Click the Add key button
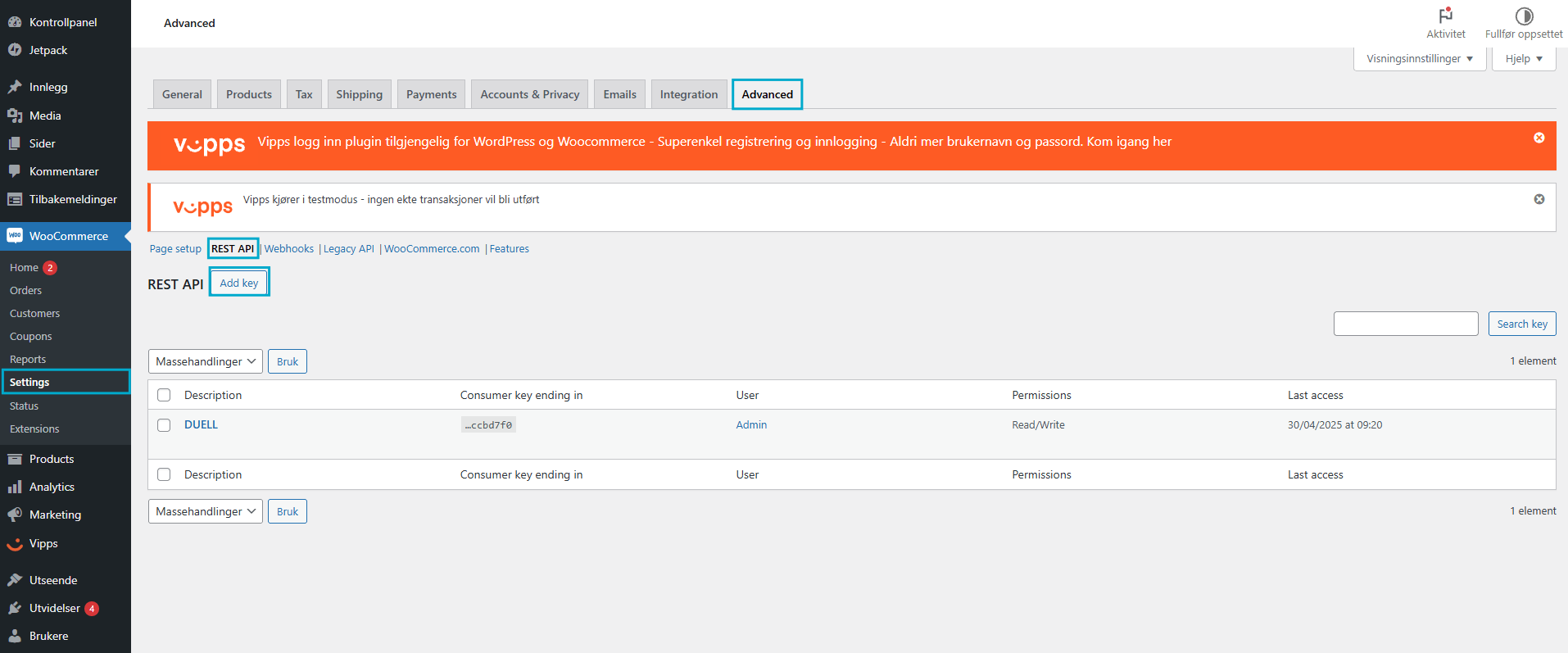The width and height of the screenshot is (1568, 653). 239,283
